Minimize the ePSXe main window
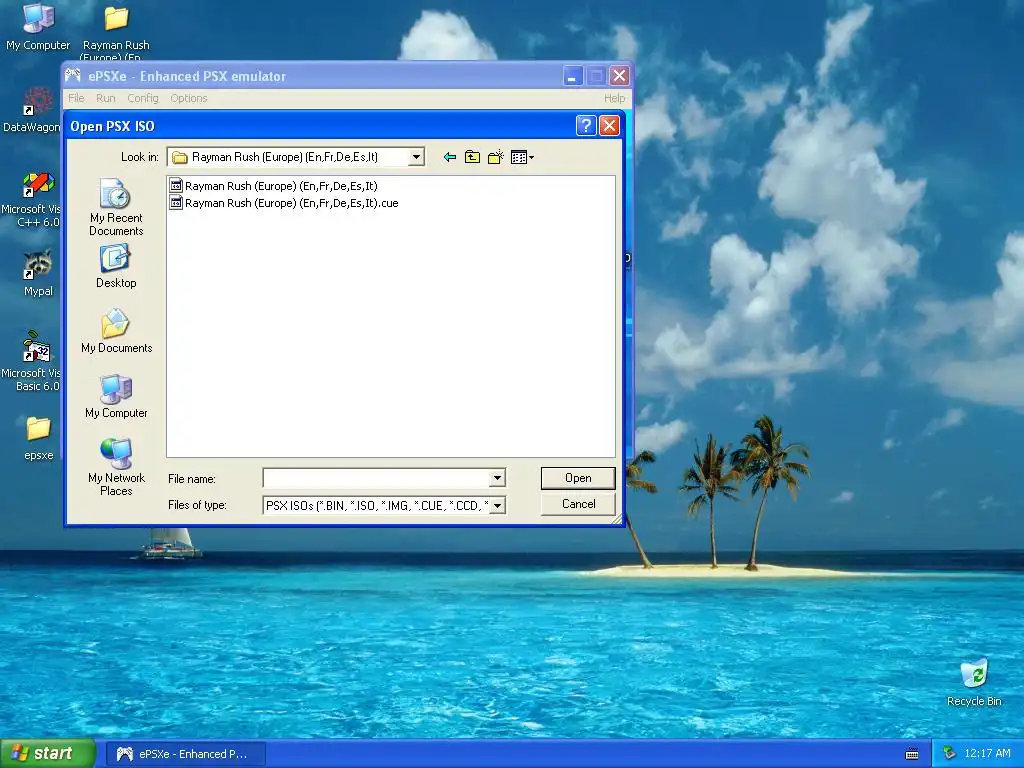This screenshot has width=1024, height=768. (x=572, y=76)
